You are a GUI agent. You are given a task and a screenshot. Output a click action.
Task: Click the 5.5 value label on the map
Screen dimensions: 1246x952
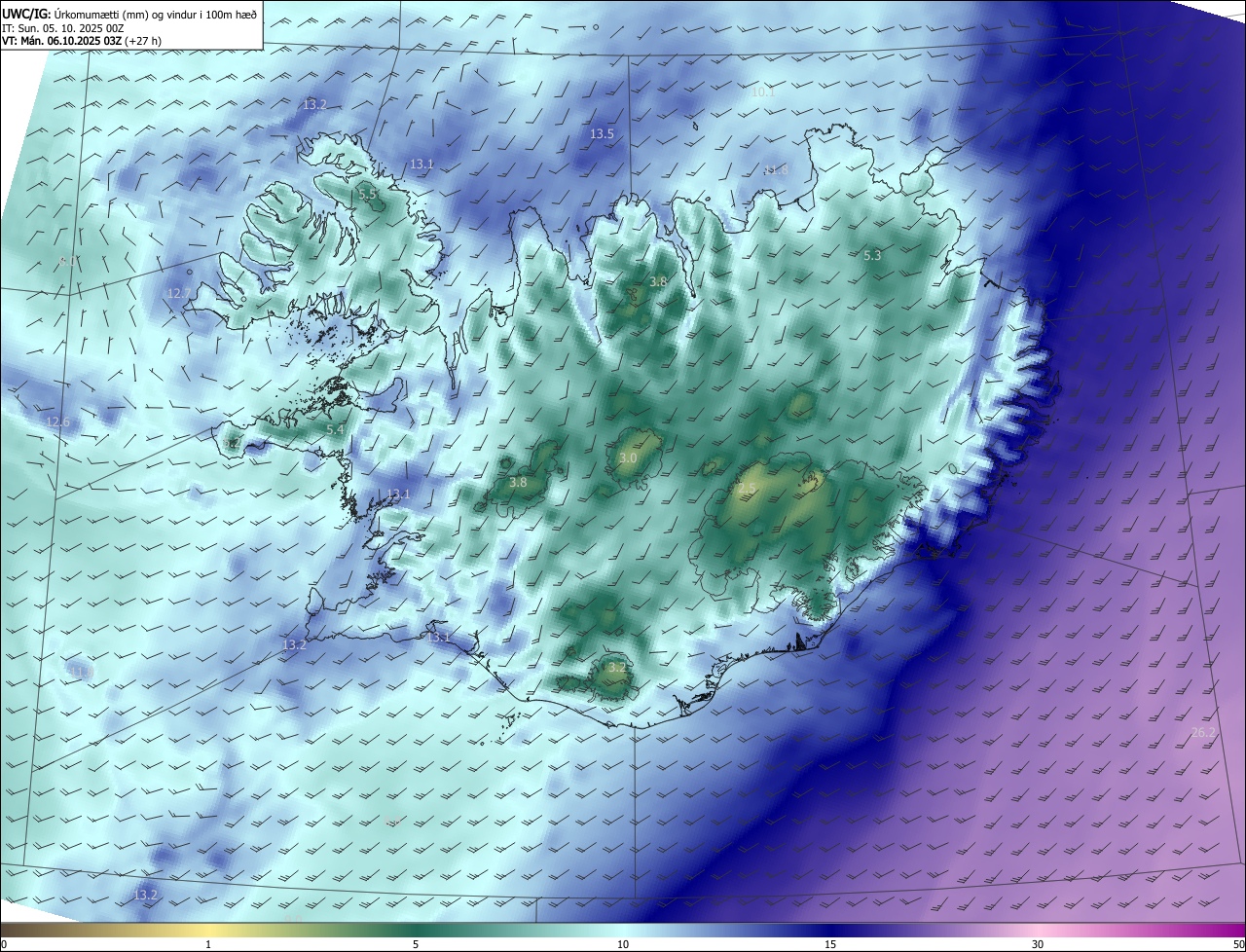tap(367, 195)
